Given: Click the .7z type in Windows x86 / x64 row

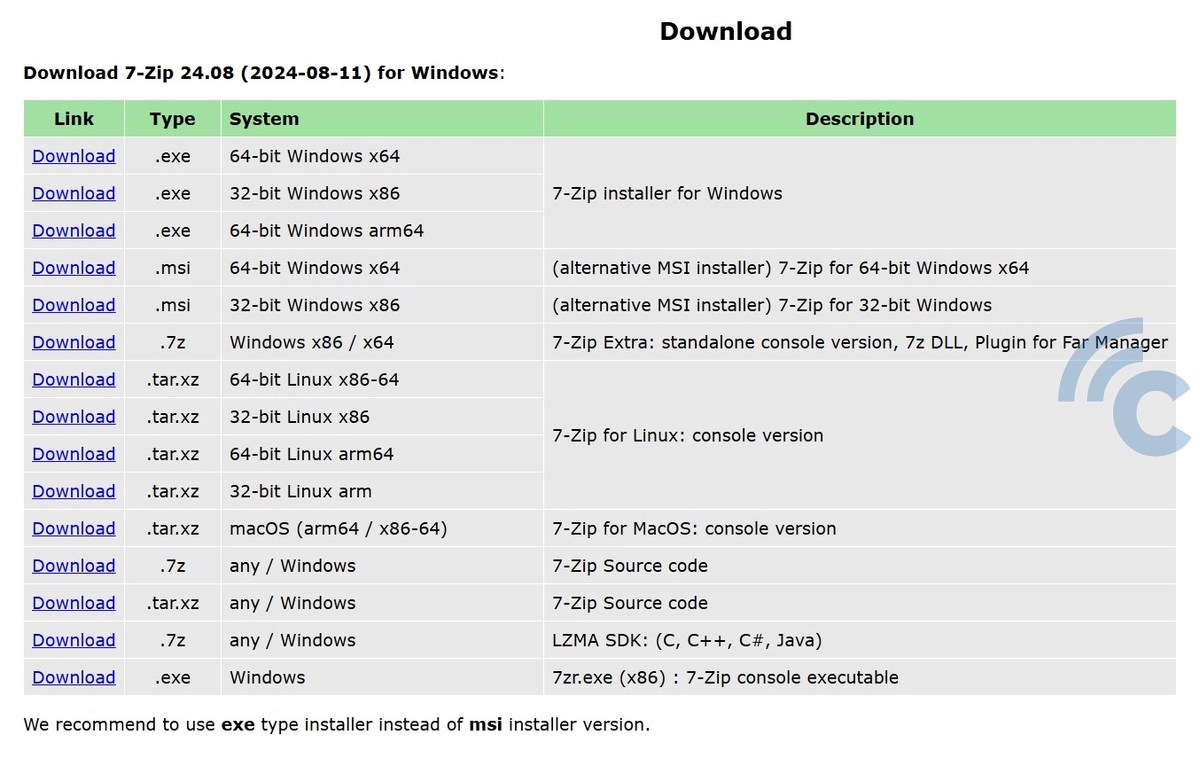Looking at the screenshot, I should click(x=172, y=342).
